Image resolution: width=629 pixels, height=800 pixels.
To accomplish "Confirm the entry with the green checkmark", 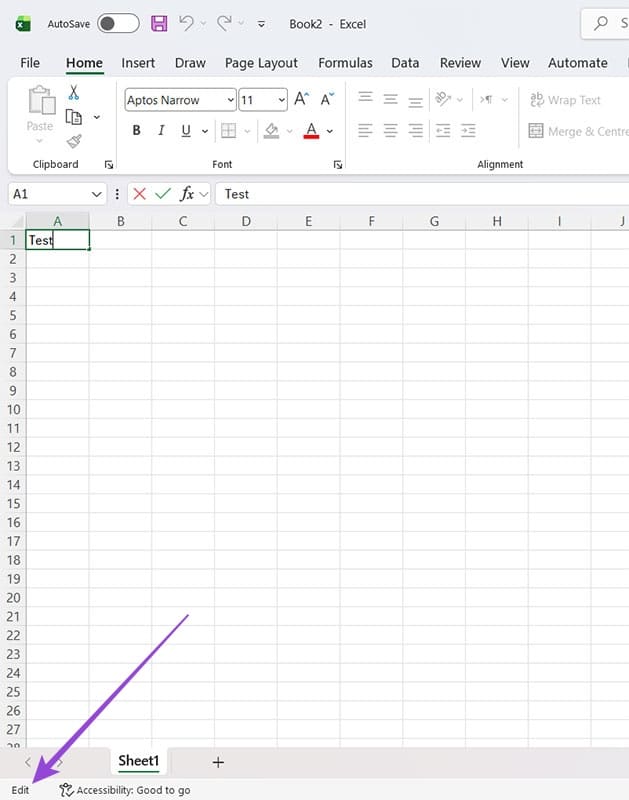I will 162,194.
